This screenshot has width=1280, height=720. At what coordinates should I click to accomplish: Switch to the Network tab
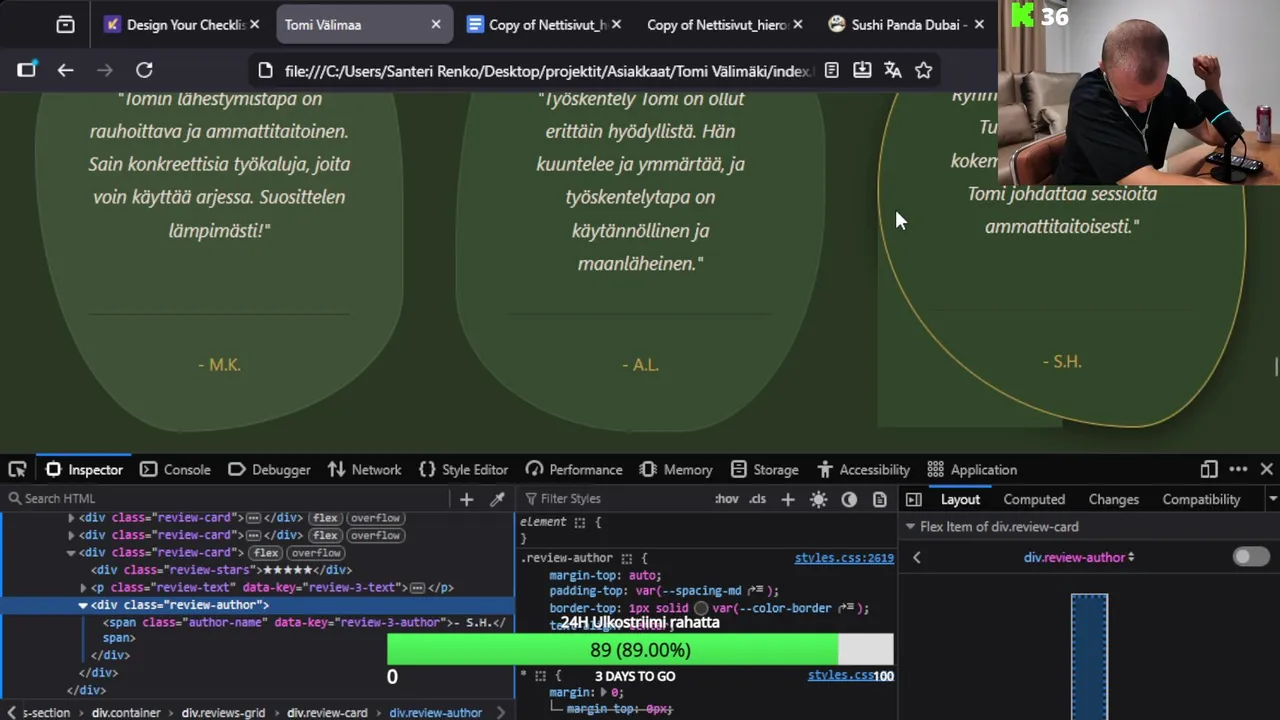point(364,469)
